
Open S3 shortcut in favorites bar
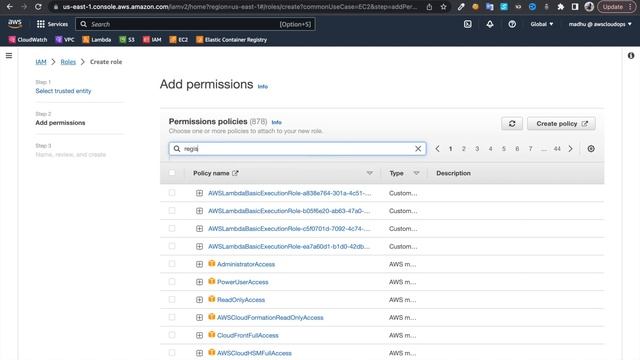point(127,40)
